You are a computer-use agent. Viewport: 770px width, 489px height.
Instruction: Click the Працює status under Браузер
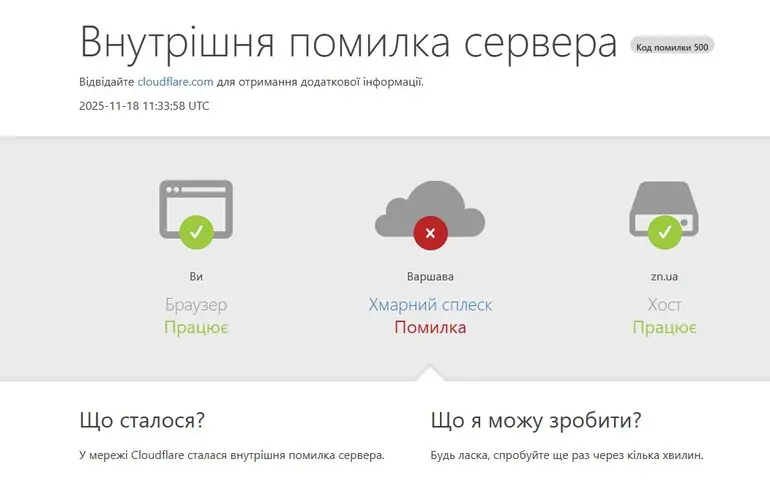(196, 327)
